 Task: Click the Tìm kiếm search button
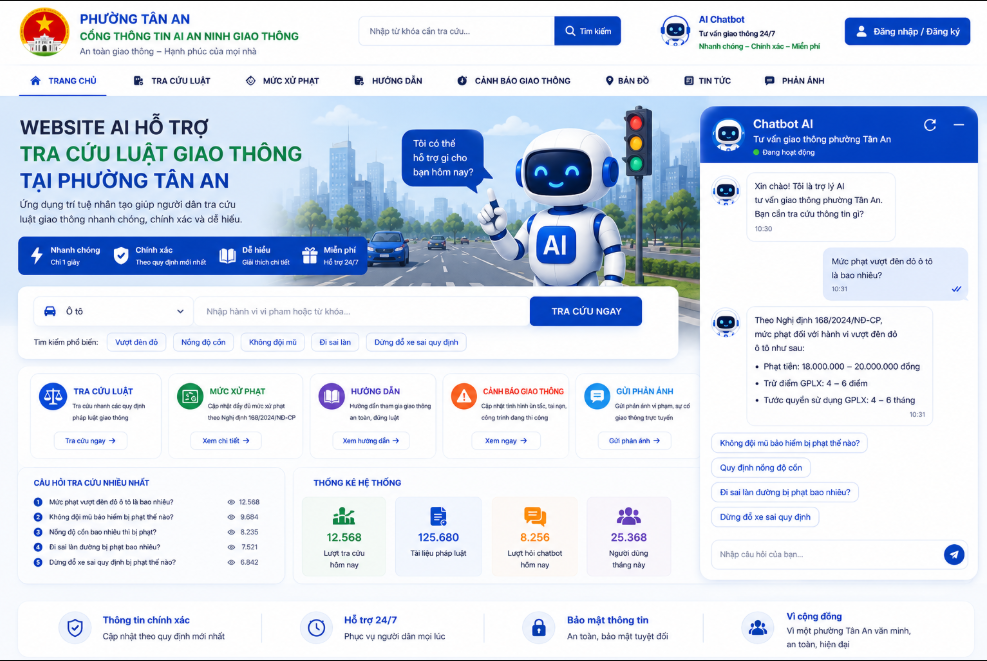pyautogui.click(x=587, y=31)
